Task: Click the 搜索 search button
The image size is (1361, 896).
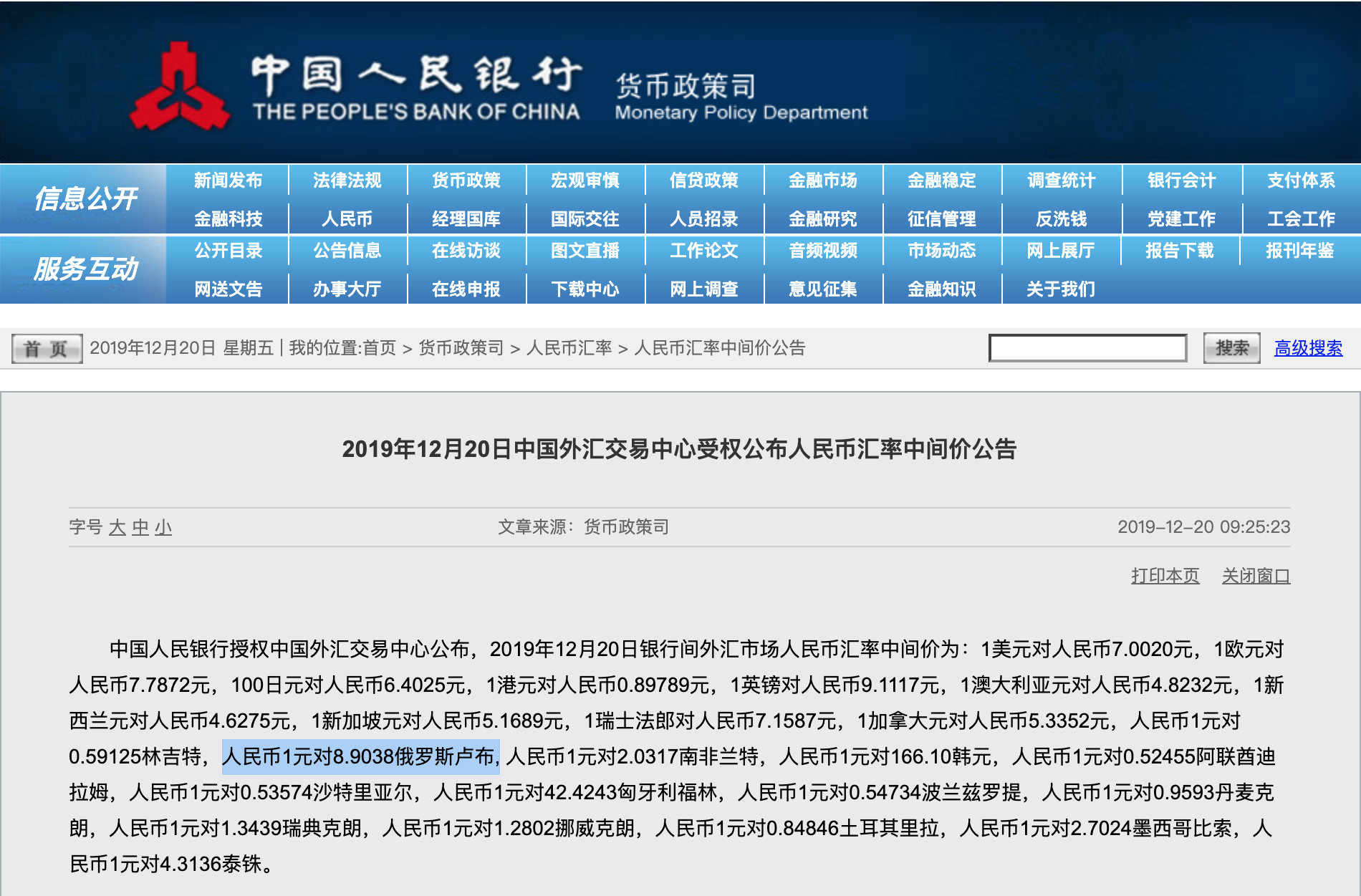Action: tap(1231, 348)
